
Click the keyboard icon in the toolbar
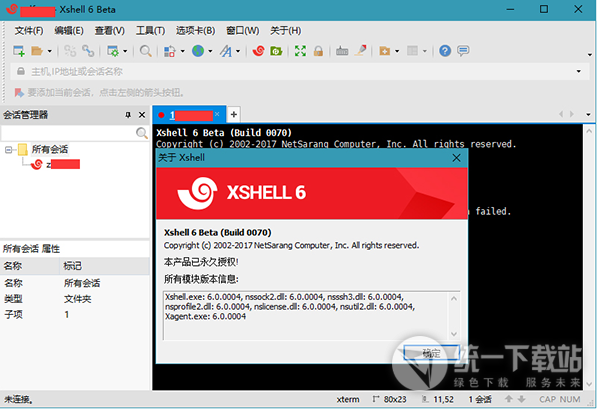342,51
